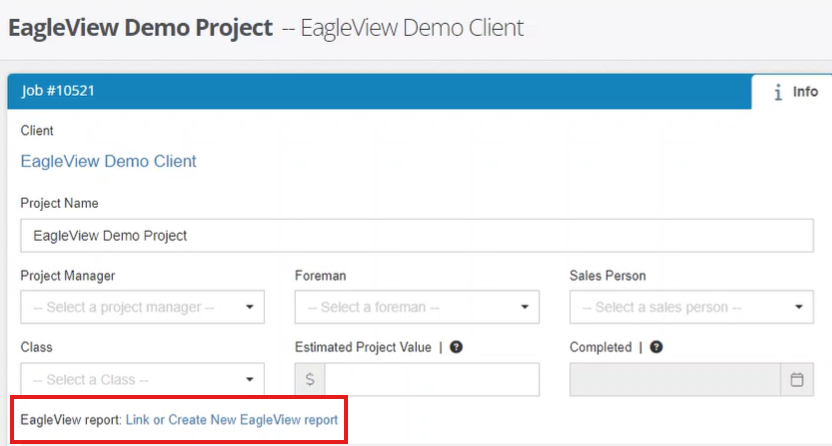Click the dollar sign prefix icon
832x446 pixels.
click(x=310, y=379)
